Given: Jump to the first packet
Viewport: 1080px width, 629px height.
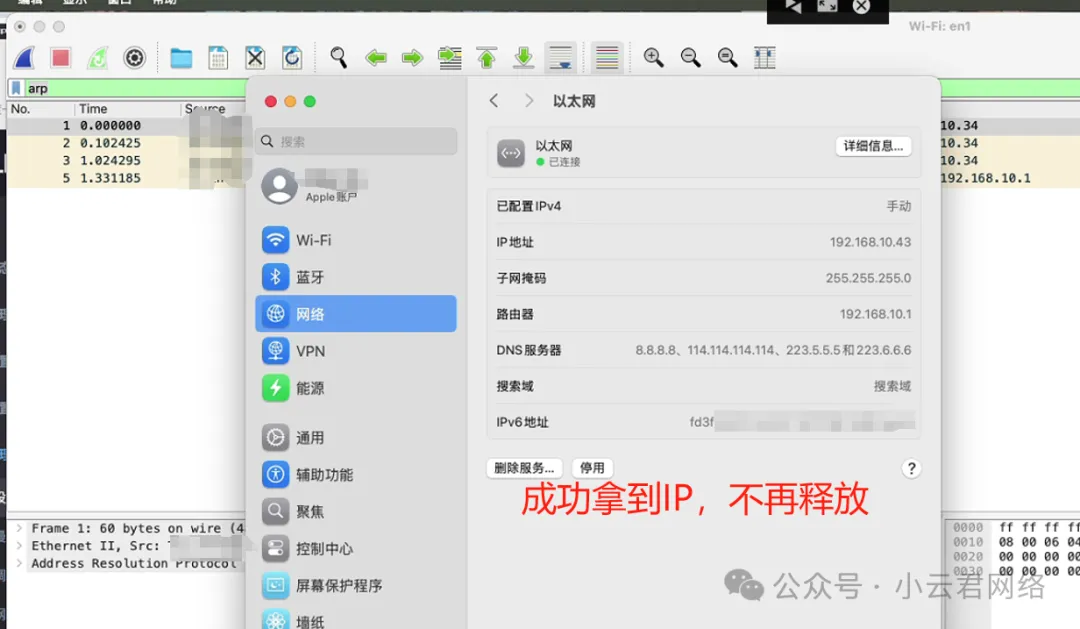Looking at the screenshot, I should 487,58.
